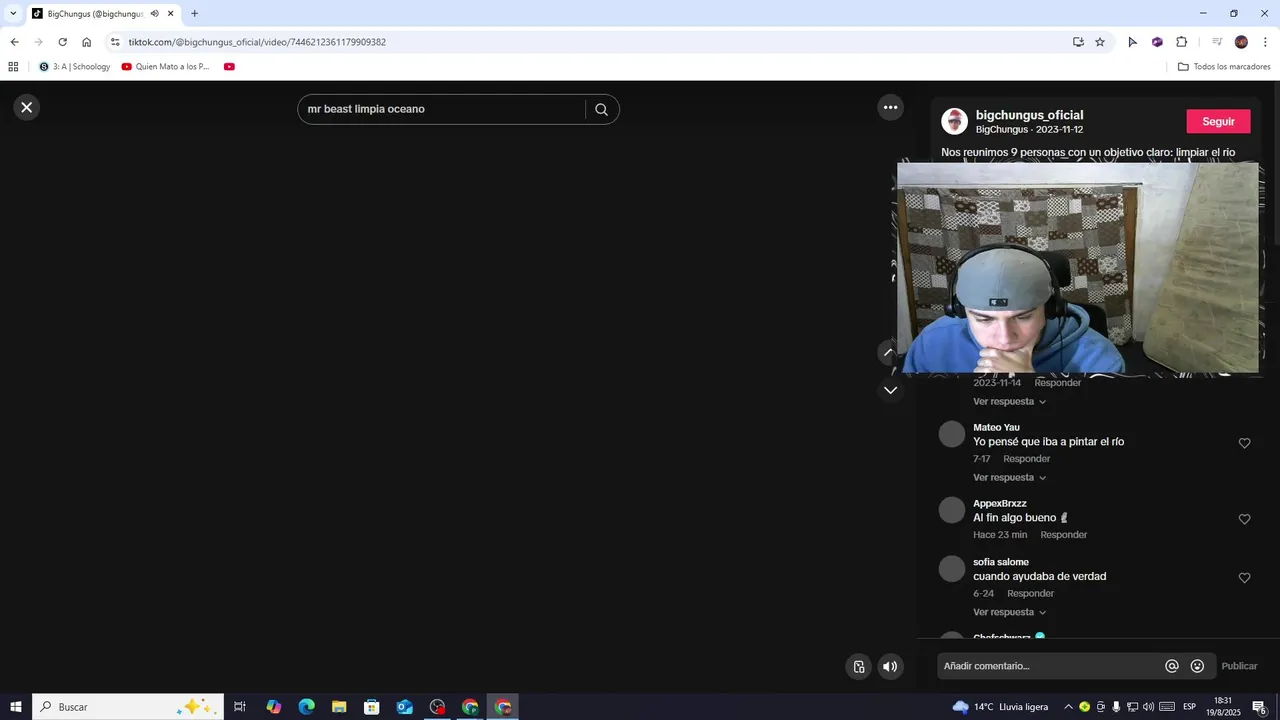Select the BigChungus TikTok tab
This screenshot has height=720, width=1280.
point(96,13)
